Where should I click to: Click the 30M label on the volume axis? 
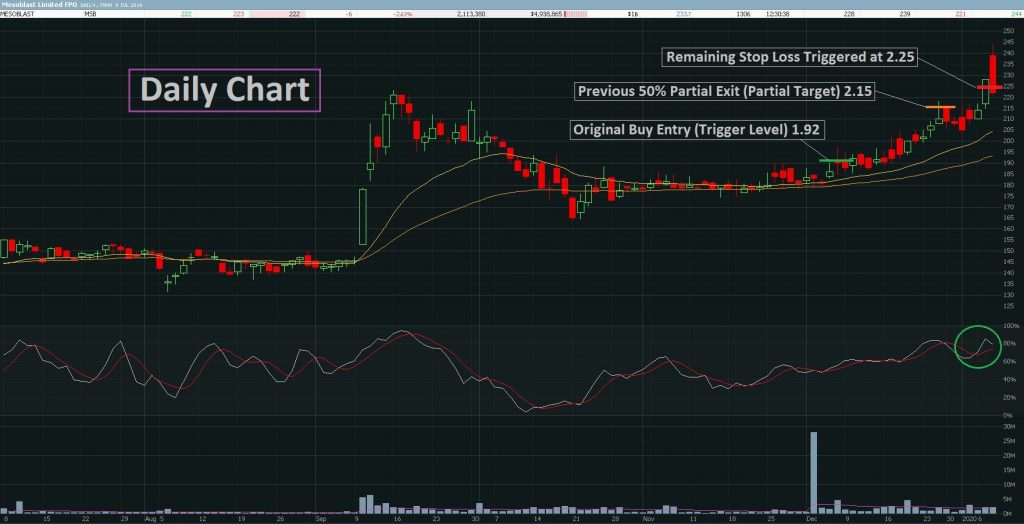point(1010,426)
